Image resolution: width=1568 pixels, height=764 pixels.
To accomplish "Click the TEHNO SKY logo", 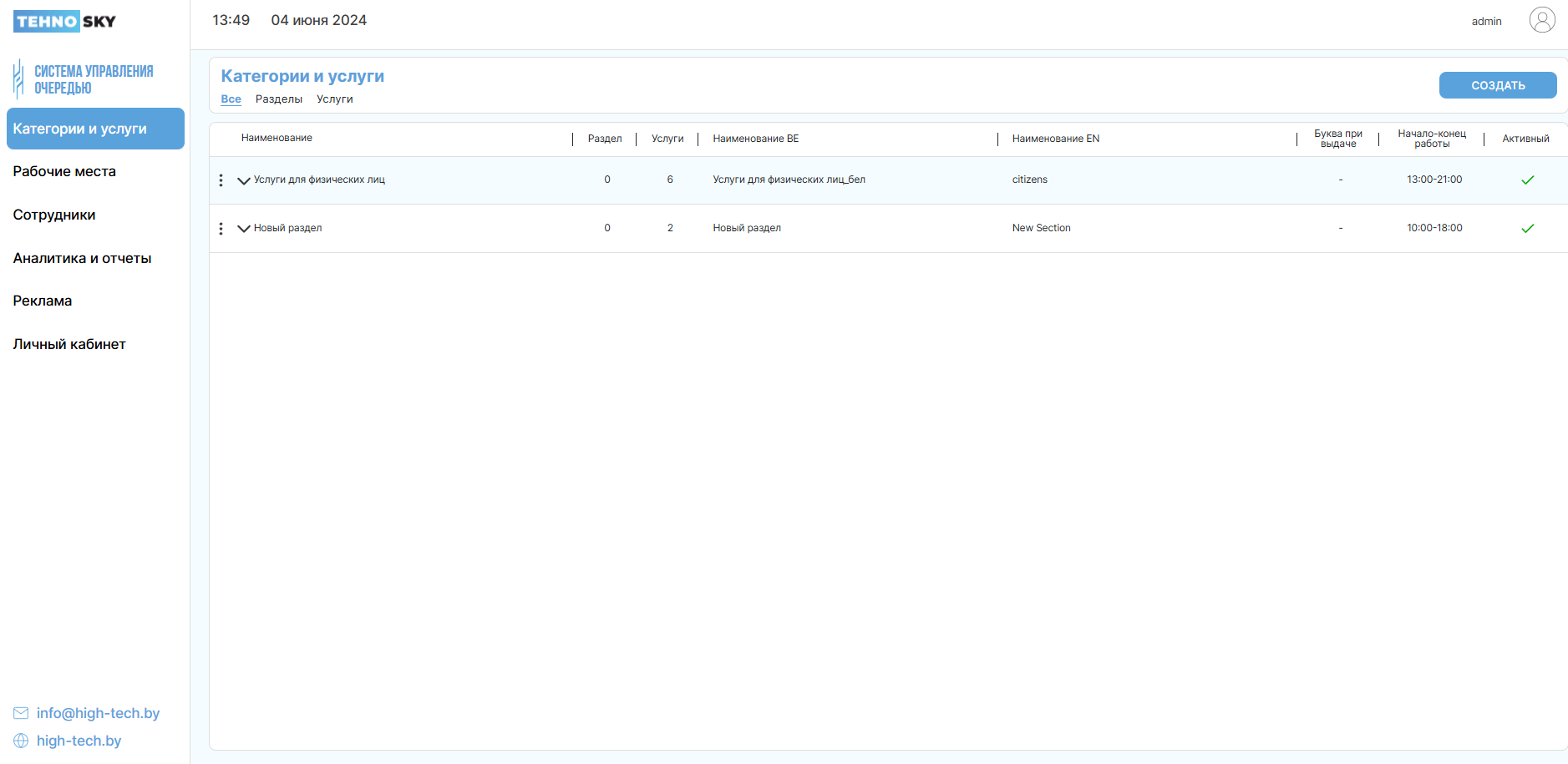I will (64, 22).
